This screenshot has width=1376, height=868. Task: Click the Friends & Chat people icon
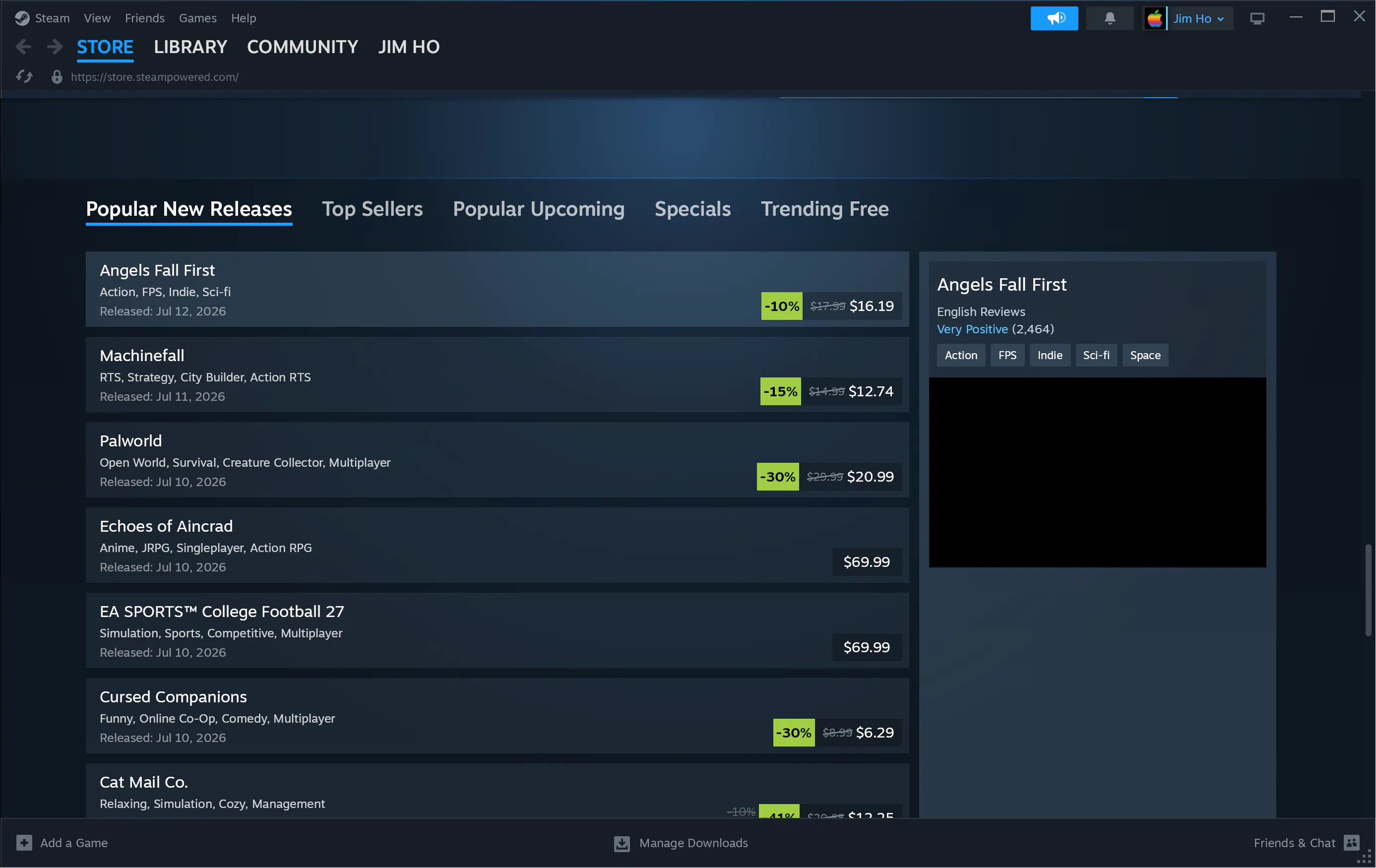pos(1351,843)
